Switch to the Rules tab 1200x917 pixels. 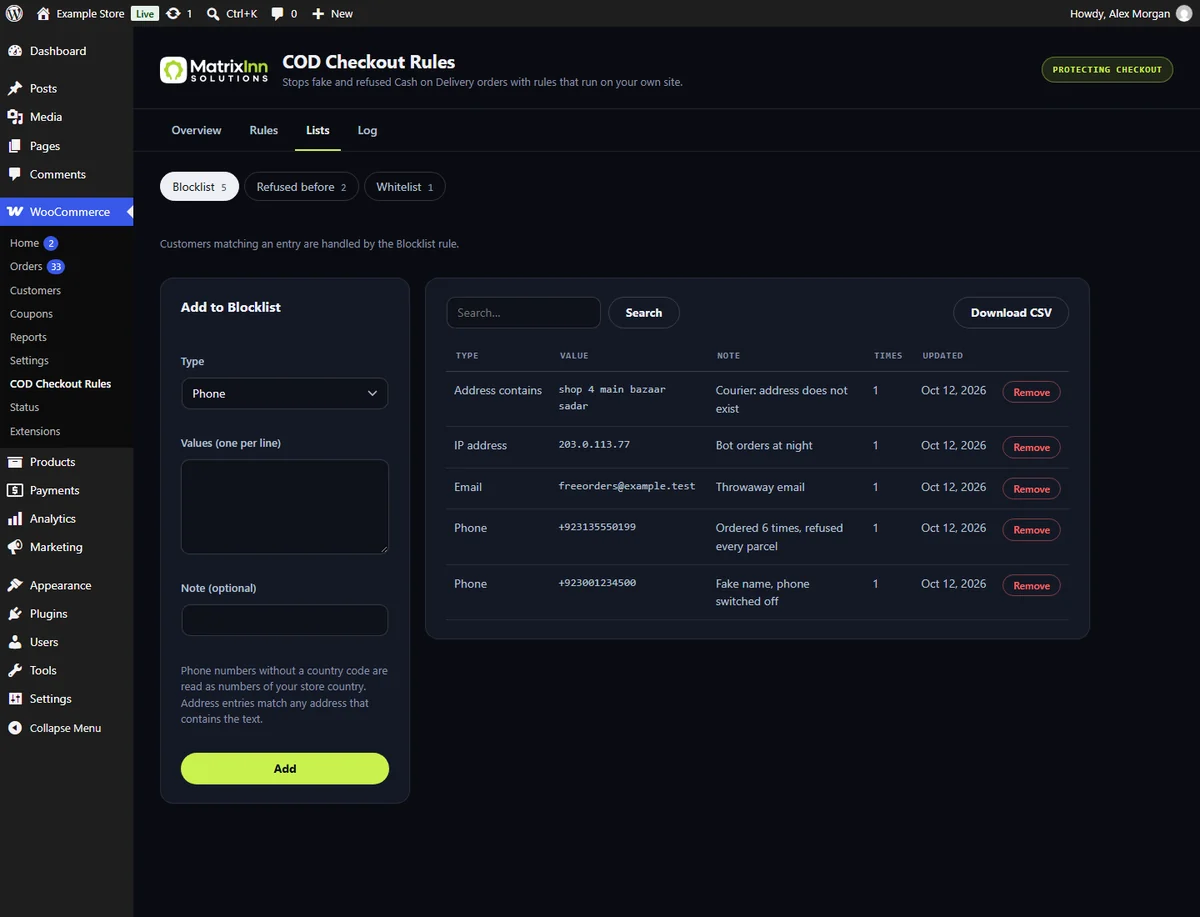[x=264, y=130]
